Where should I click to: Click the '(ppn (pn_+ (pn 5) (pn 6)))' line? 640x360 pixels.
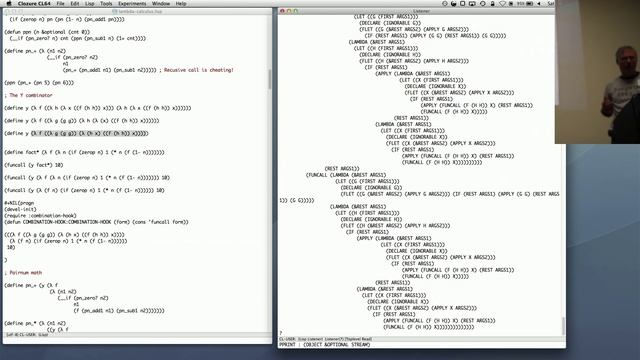39,82
